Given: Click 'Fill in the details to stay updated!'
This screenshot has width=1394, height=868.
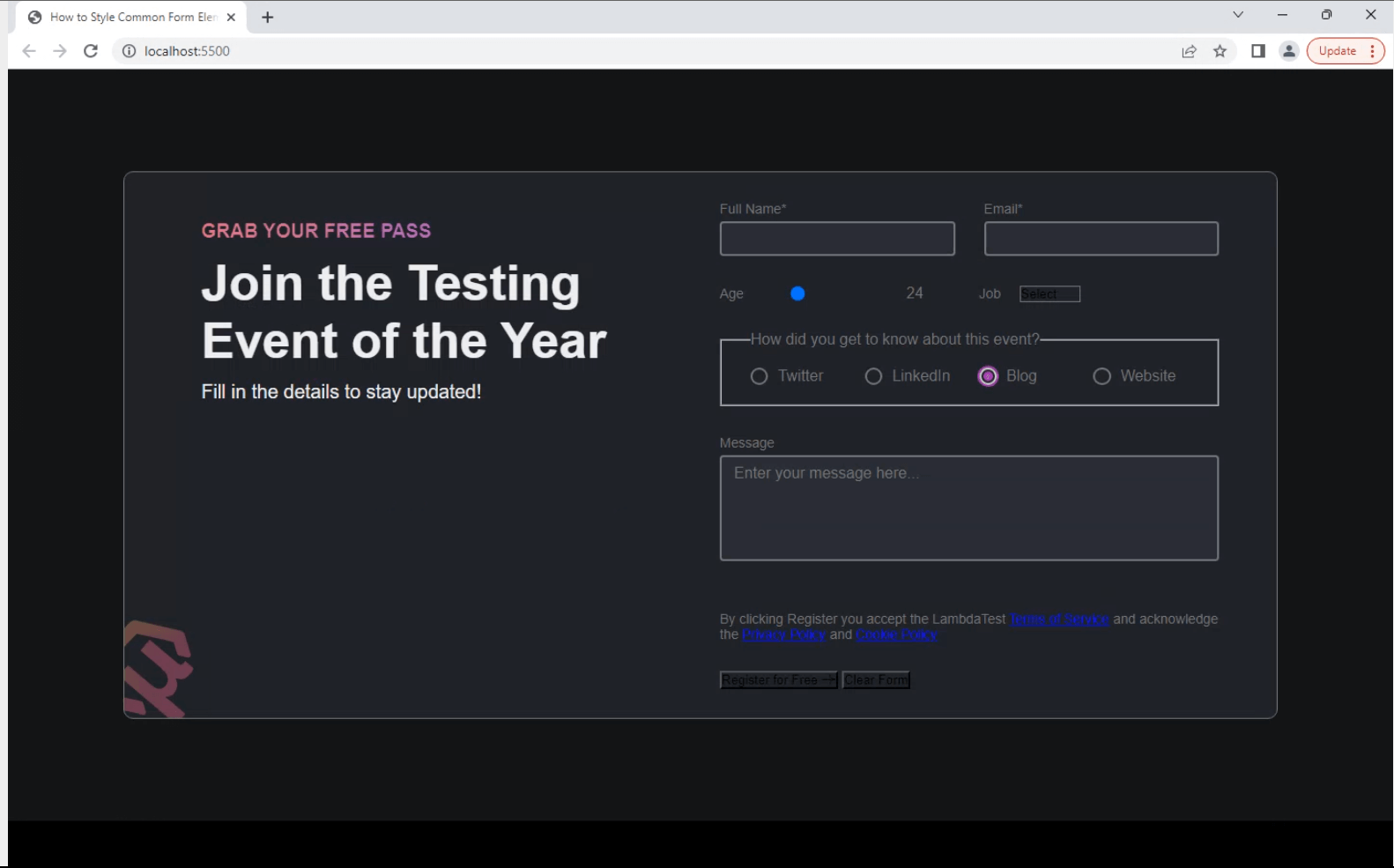Looking at the screenshot, I should [341, 392].
